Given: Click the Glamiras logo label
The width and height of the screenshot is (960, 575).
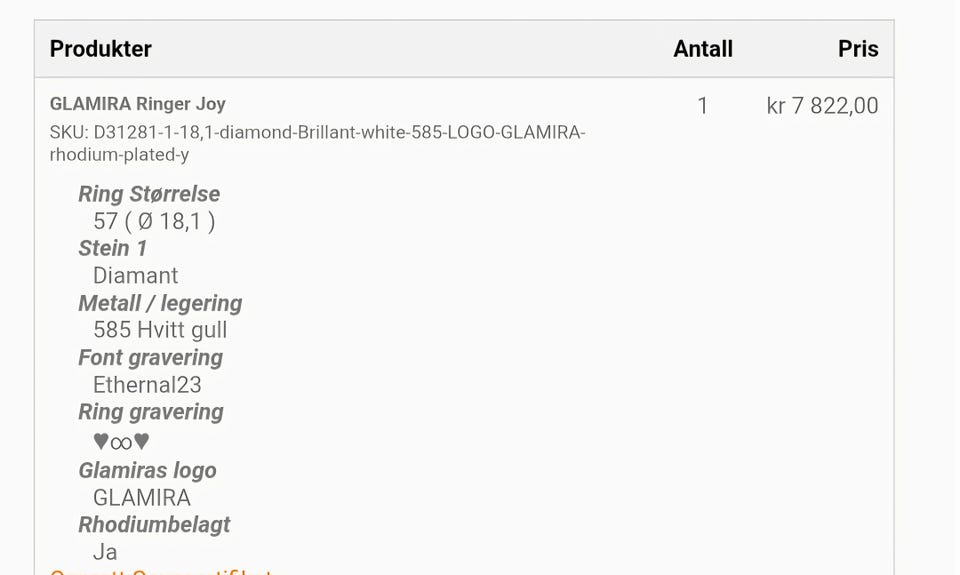Looking at the screenshot, I should point(148,470).
